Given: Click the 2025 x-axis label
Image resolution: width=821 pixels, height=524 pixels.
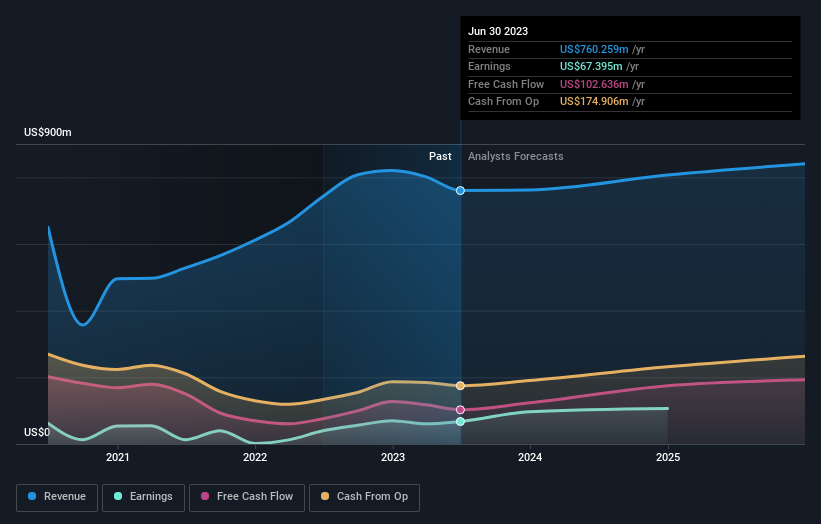Looking at the screenshot, I should point(668,458).
